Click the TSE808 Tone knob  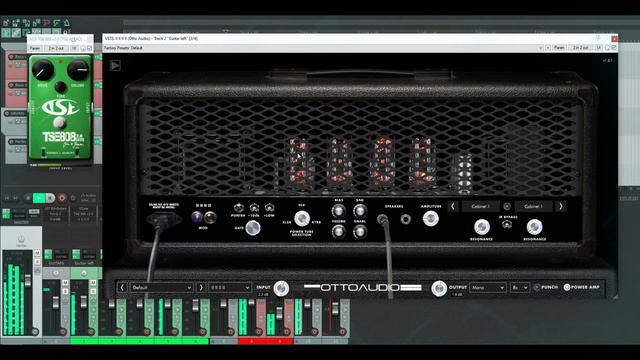[60, 87]
